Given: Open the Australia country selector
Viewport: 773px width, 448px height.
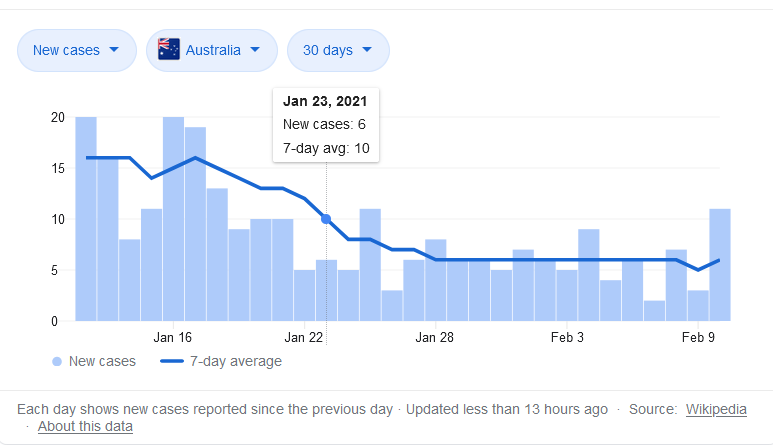Looking at the screenshot, I should click(211, 50).
